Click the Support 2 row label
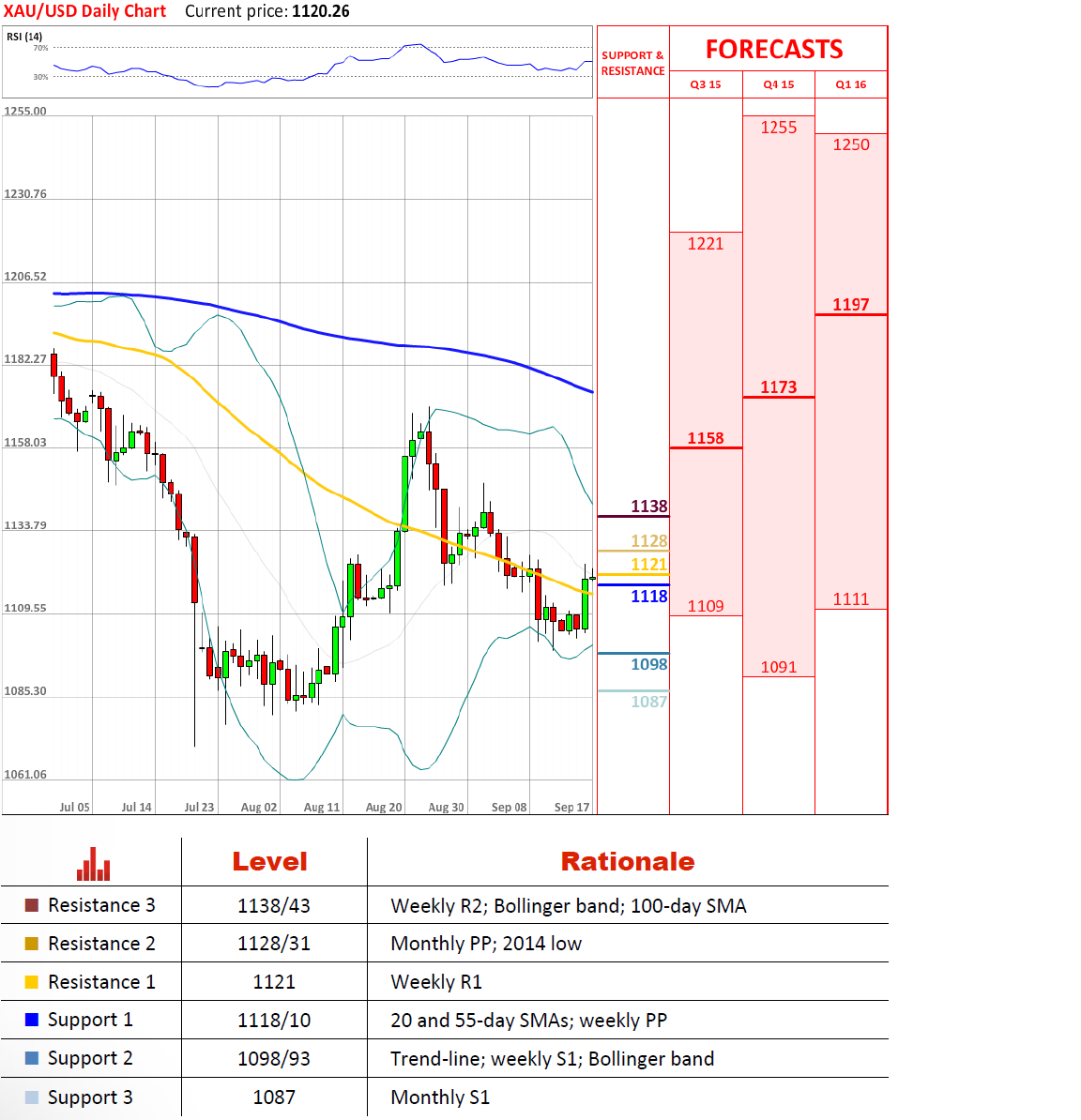Image resolution: width=1081 pixels, height=1120 pixels. (90, 1059)
